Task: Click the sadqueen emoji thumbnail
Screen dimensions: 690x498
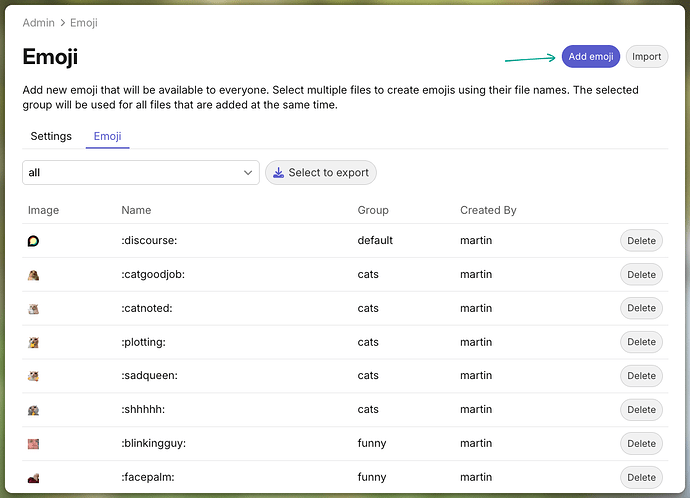Action: pos(33,376)
